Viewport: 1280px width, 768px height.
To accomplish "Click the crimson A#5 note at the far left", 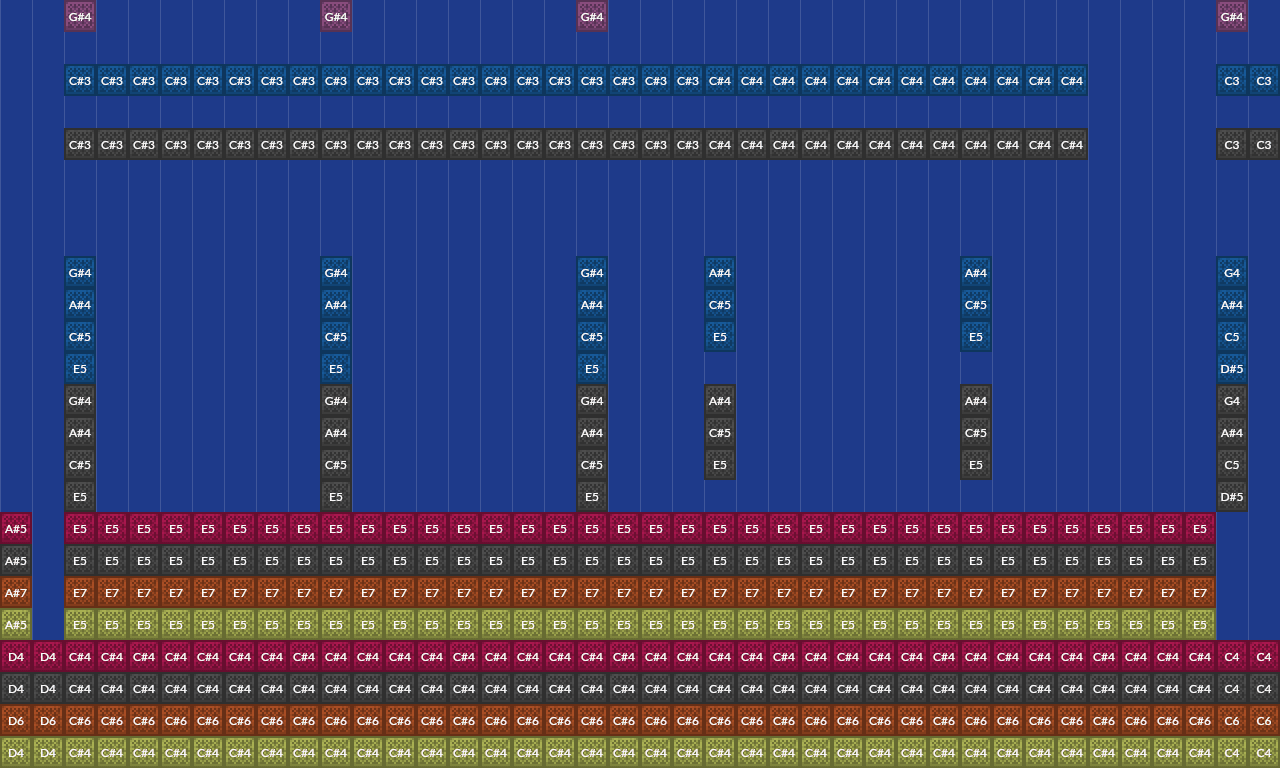I will [16, 528].
